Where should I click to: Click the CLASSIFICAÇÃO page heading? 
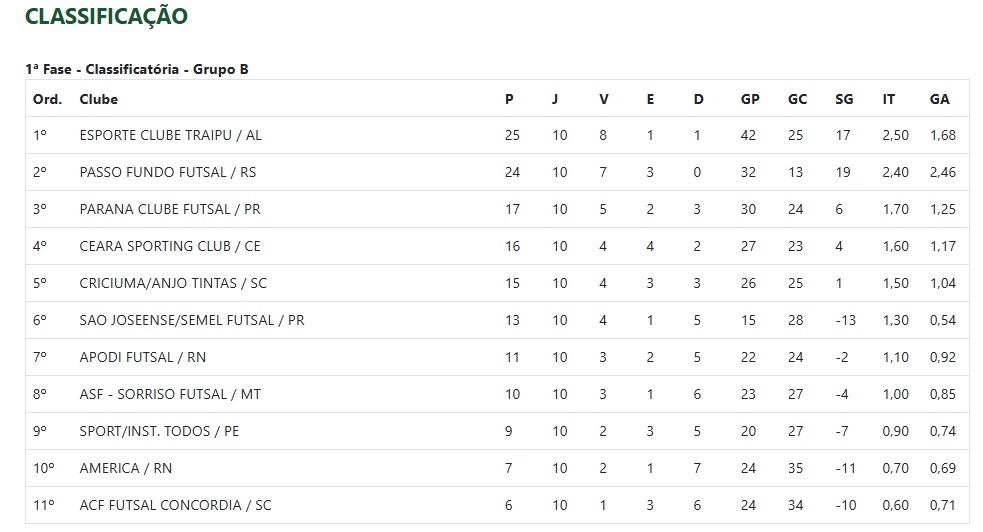point(106,16)
